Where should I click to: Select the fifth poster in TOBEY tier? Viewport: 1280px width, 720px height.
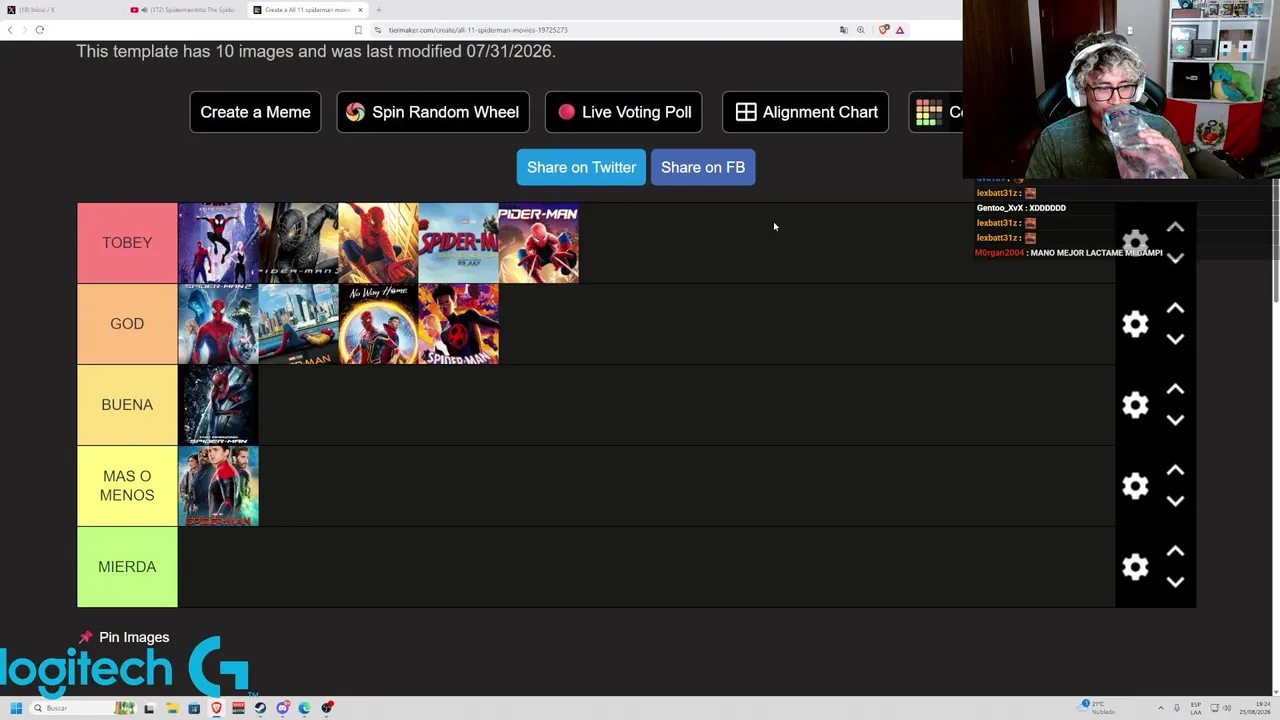coord(538,243)
